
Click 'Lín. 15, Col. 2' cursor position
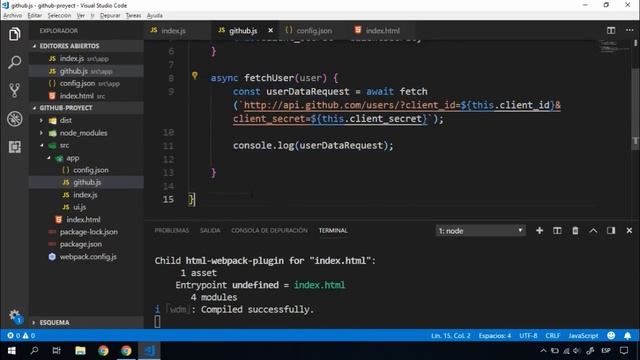451,336
